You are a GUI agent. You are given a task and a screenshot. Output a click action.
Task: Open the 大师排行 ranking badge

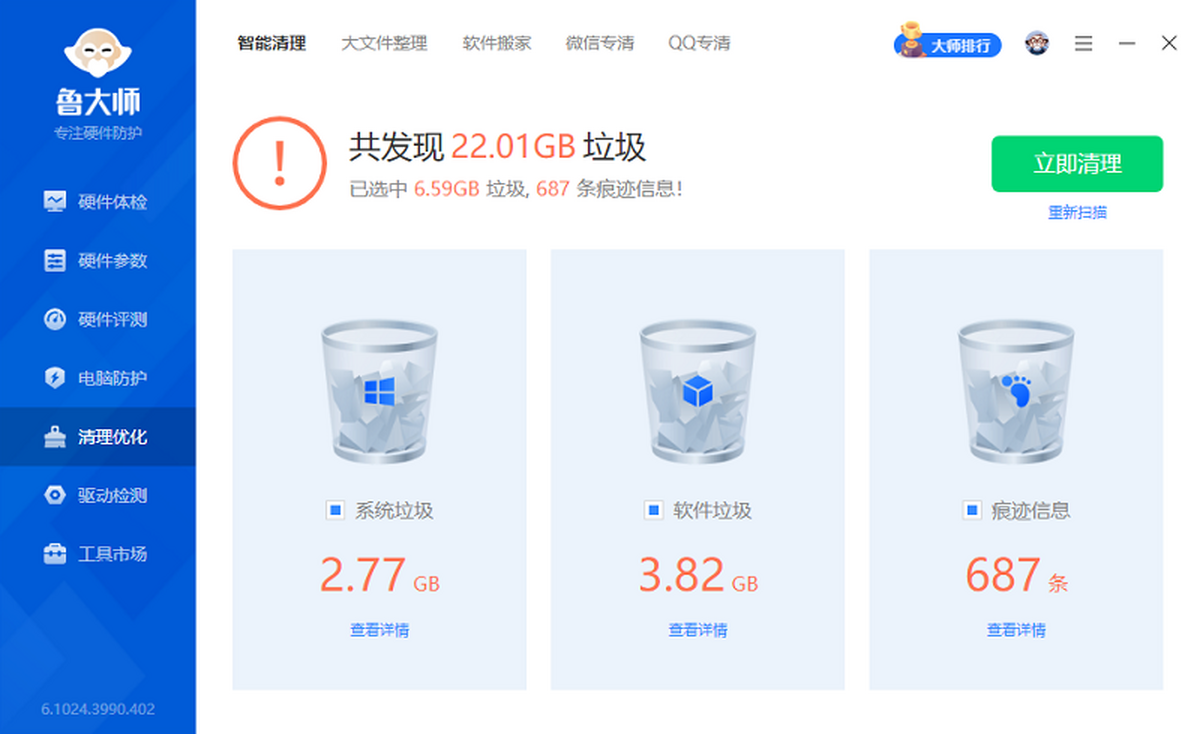[x=946, y=44]
